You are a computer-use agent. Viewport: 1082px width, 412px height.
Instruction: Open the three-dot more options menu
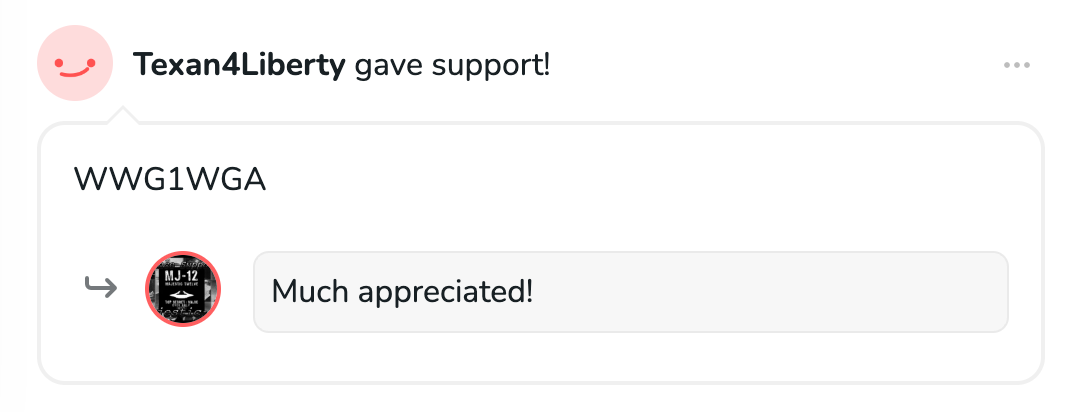pos(1016,66)
